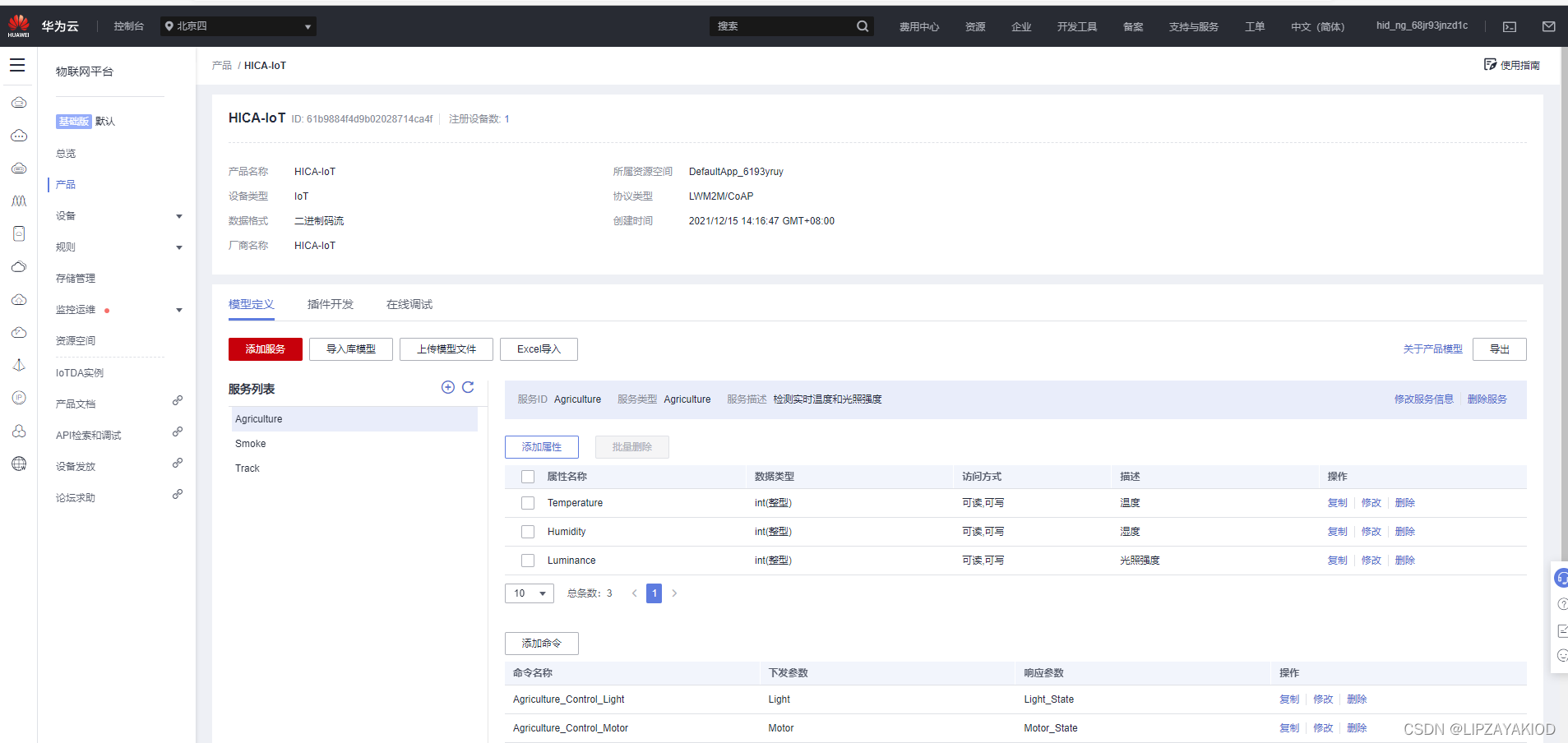Open the 中文 (简体) language menu

1317,26
